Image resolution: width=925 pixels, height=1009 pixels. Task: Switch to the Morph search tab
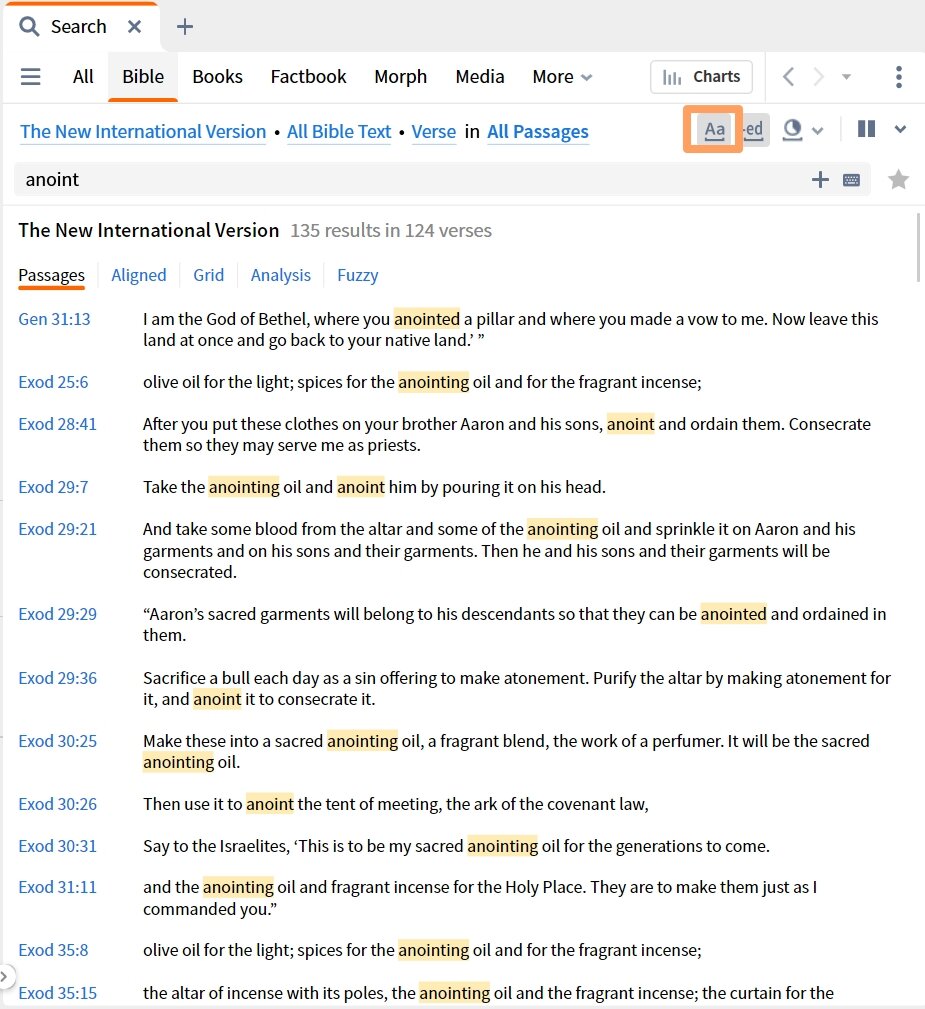[x=400, y=77]
